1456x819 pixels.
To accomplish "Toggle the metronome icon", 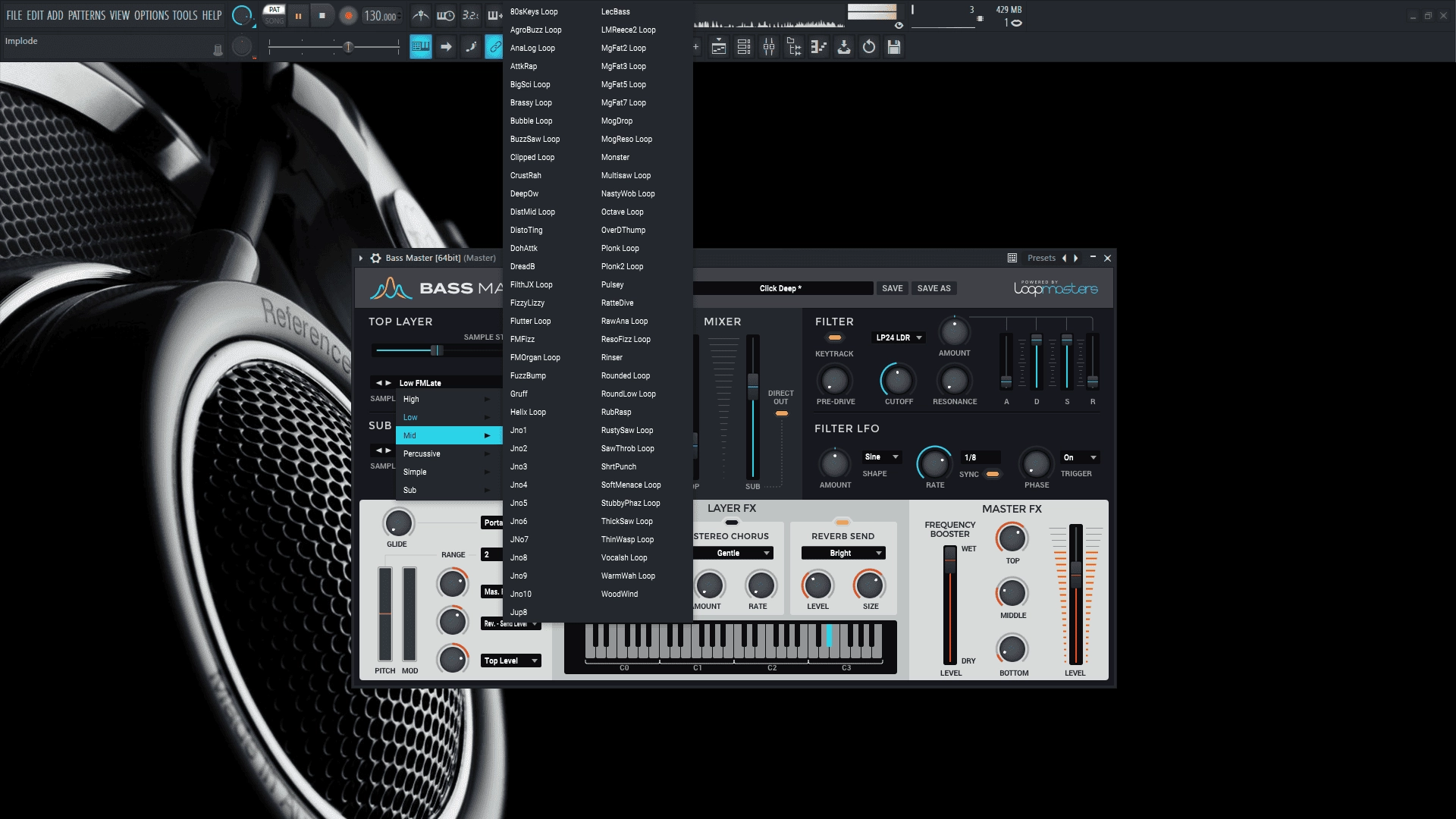I will 421,15.
